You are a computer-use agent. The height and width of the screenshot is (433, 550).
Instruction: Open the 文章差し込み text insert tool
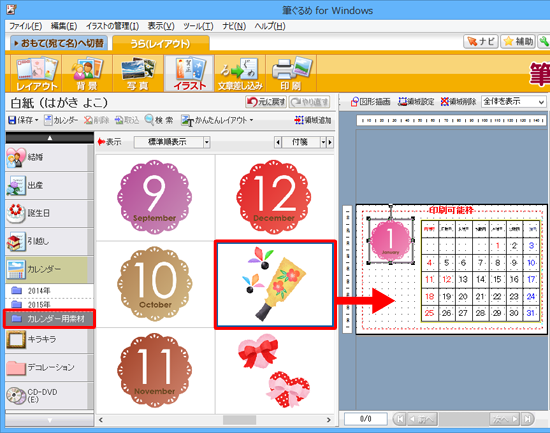(x=240, y=73)
